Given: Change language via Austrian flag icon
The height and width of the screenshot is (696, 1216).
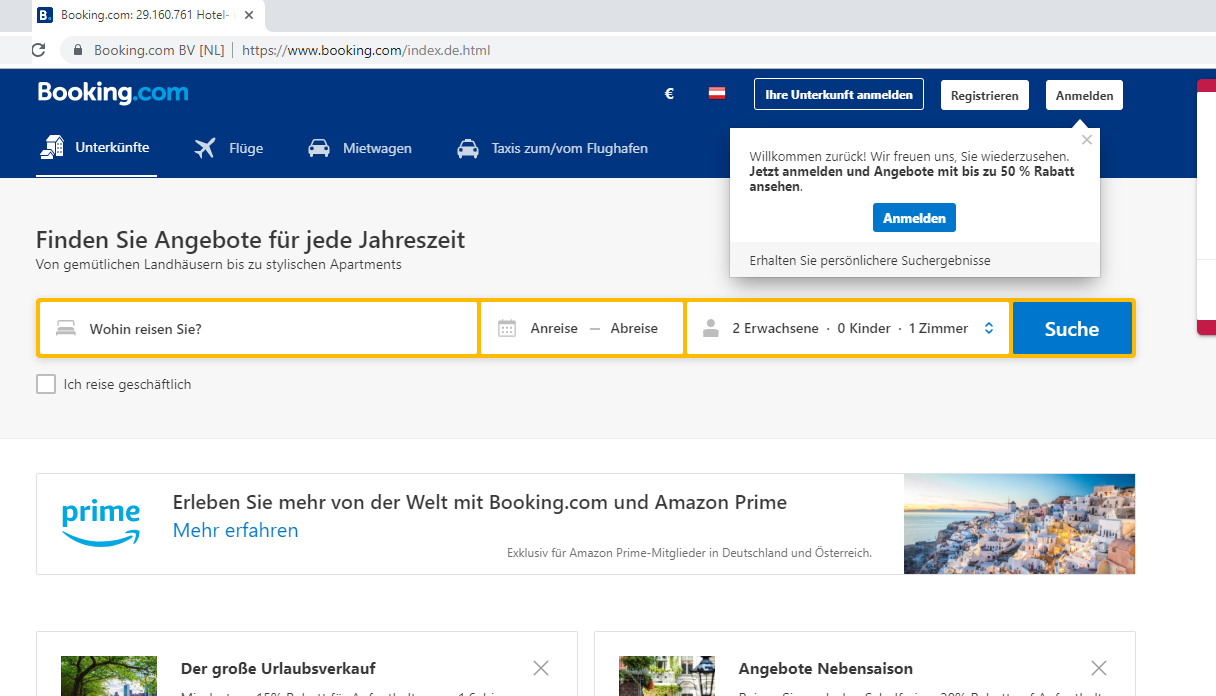Looking at the screenshot, I should pyautogui.click(x=717, y=94).
